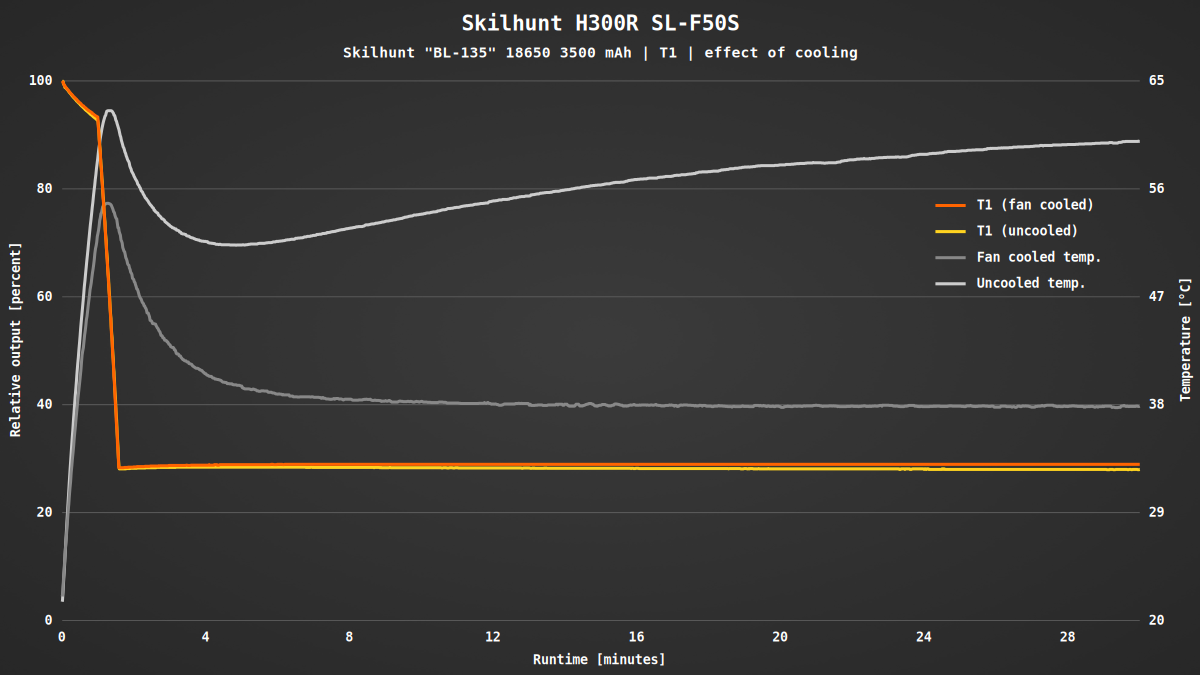This screenshot has height=675, width=1200.
Task: Click the 65 tick on the temperature axis
Action: click(x=1156, y=80)
